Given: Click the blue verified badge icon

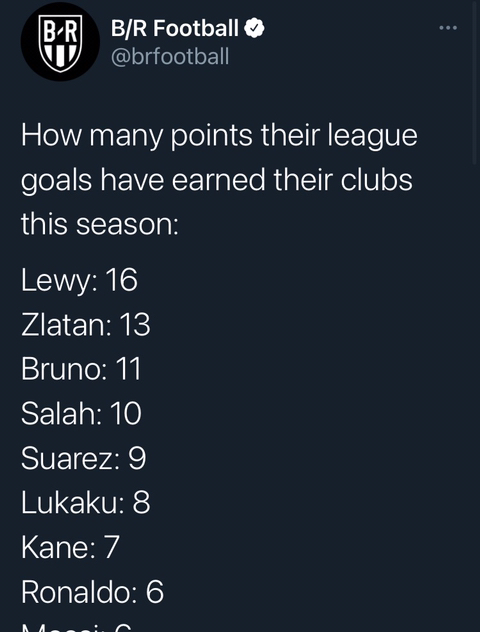Looking at the screenshot, I should click(x=254, y=28).
